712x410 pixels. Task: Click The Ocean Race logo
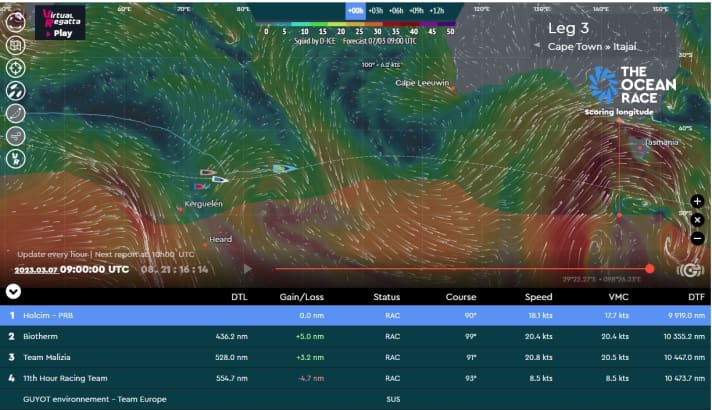tap(632, 84)
